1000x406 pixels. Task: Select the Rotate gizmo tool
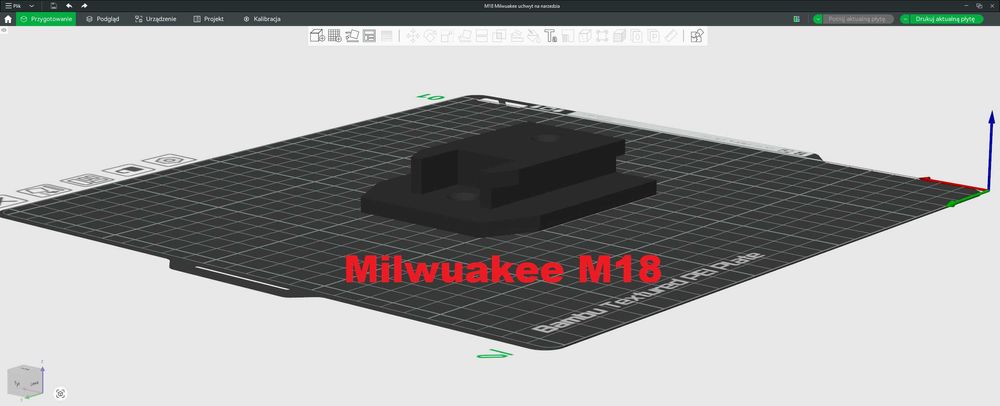430,36
